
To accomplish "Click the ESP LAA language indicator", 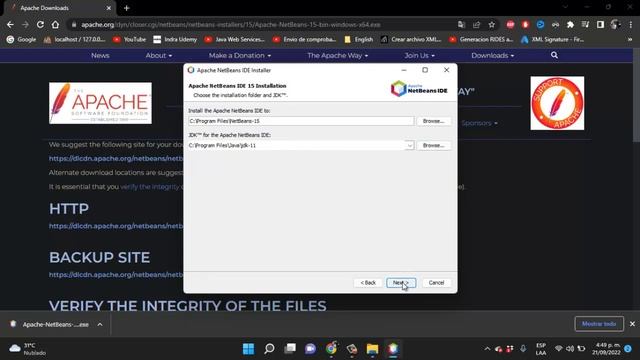I will [x=541, y=349].
